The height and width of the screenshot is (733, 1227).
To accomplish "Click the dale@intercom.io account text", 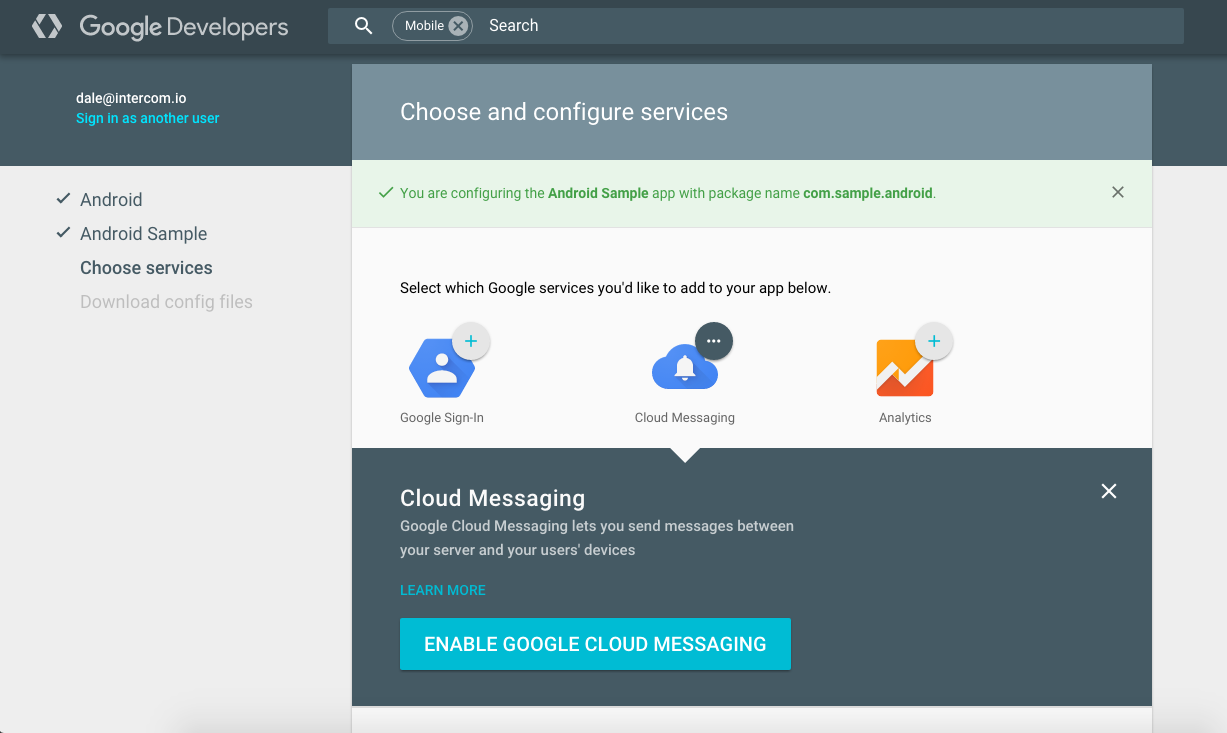I will [131, 98].
